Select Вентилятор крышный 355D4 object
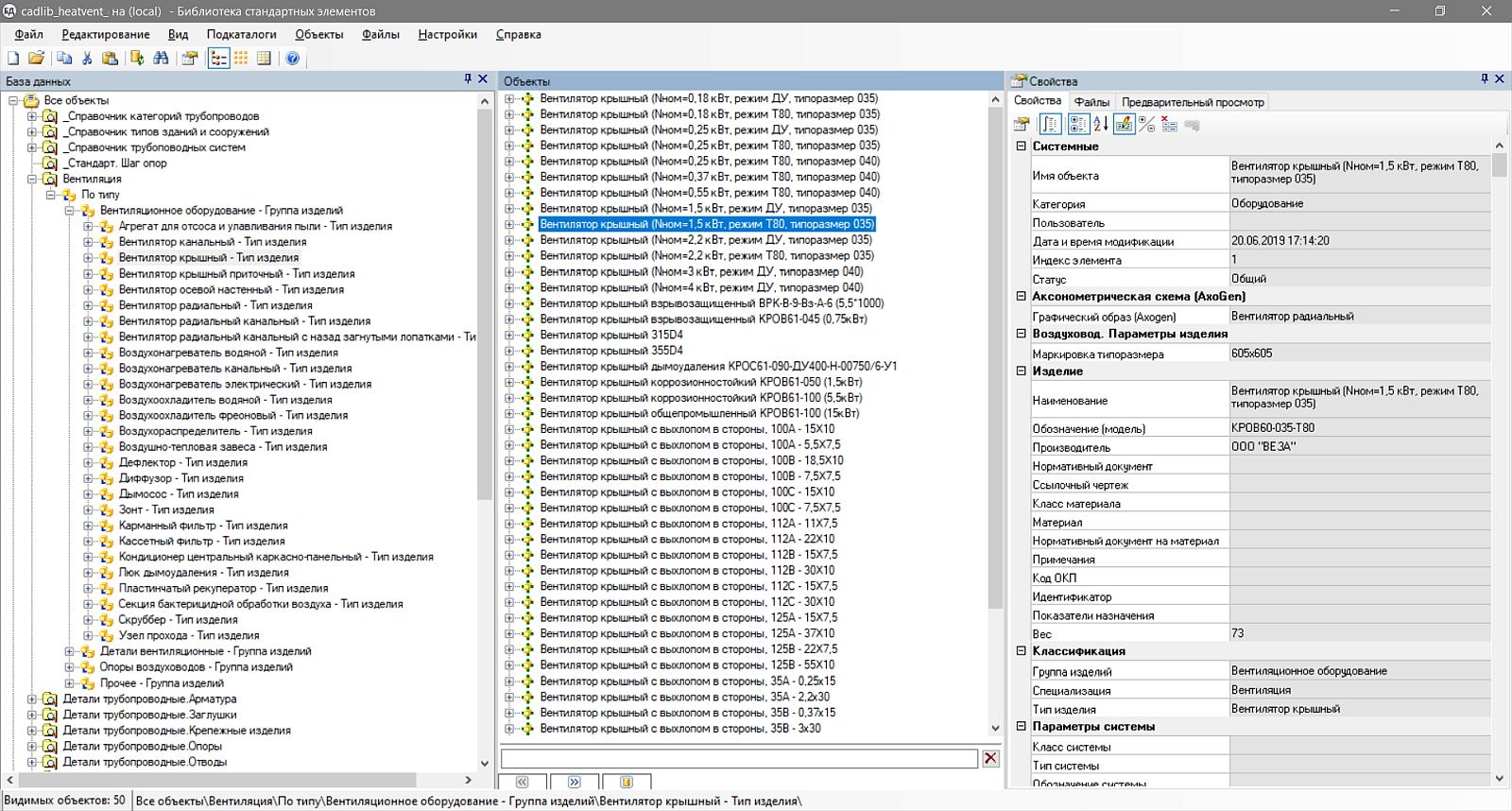1512x811 pixels. 611,351
